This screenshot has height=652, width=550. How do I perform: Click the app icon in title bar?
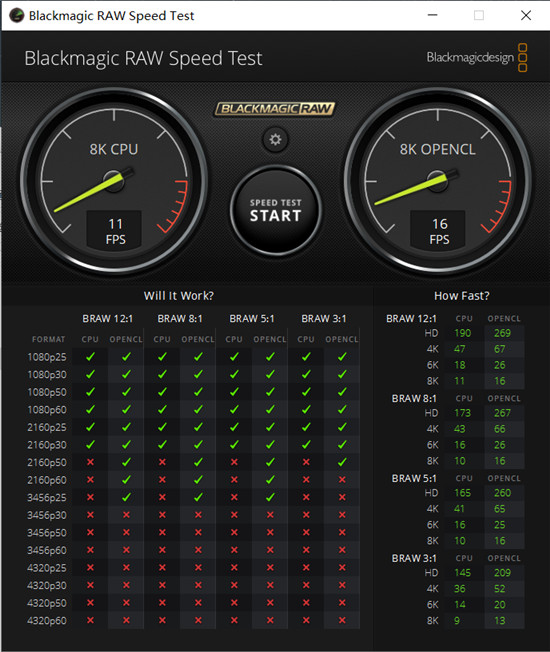[x=17, y=15]
